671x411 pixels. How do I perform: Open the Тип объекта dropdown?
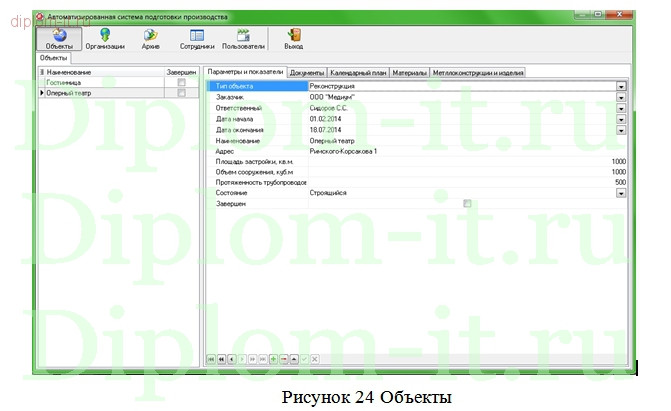click(621, 86)
